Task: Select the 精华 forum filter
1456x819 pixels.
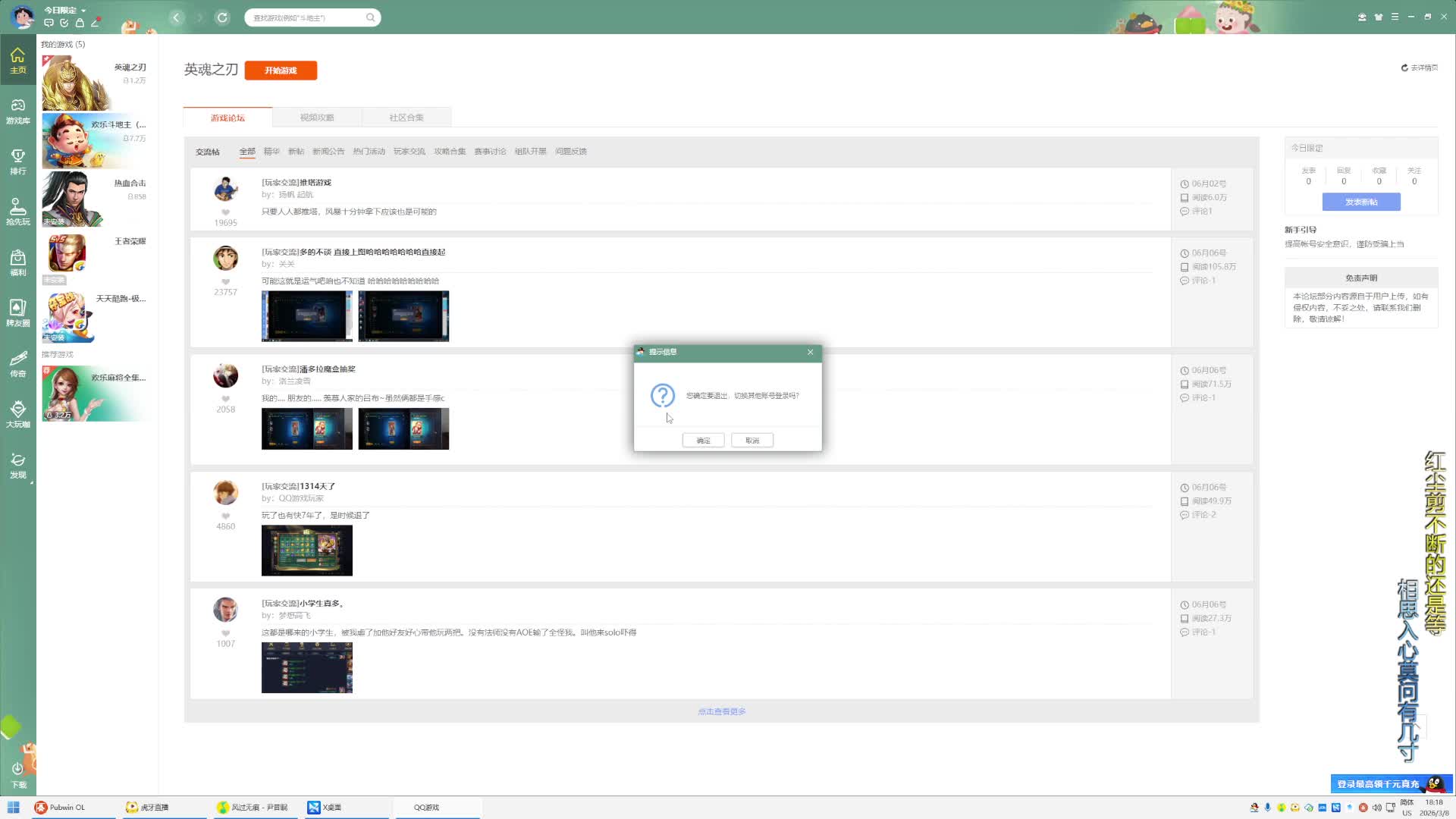Action: point(271,152)
